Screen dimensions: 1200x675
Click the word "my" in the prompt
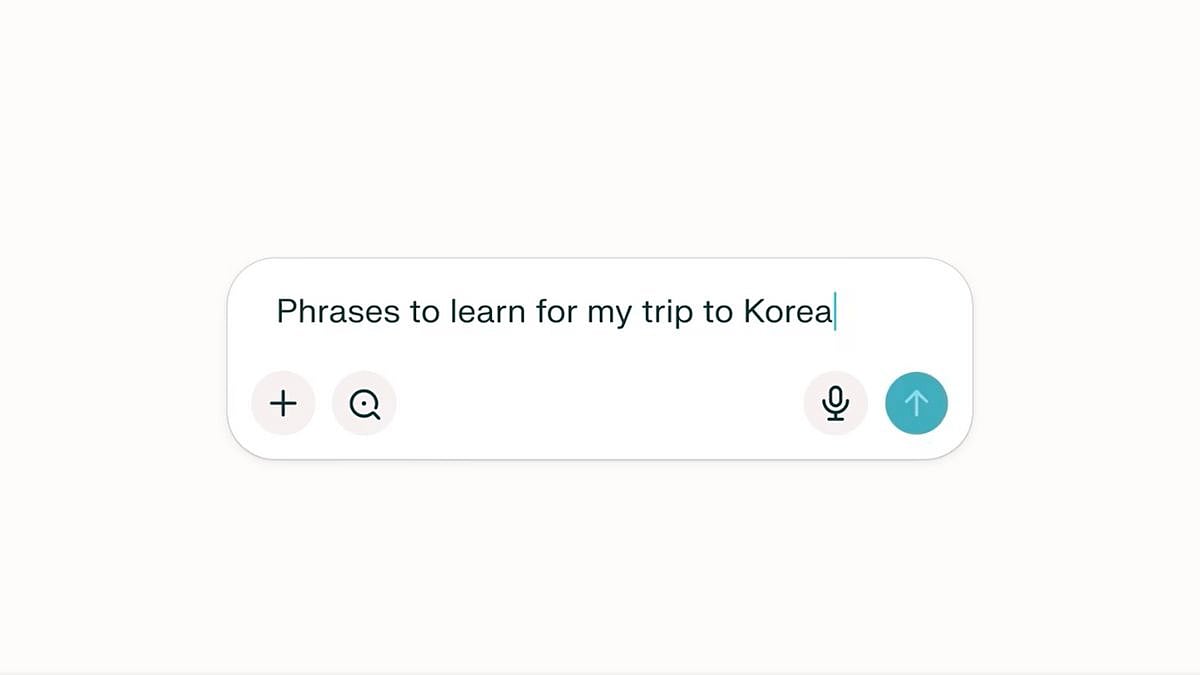click(610, 312)
